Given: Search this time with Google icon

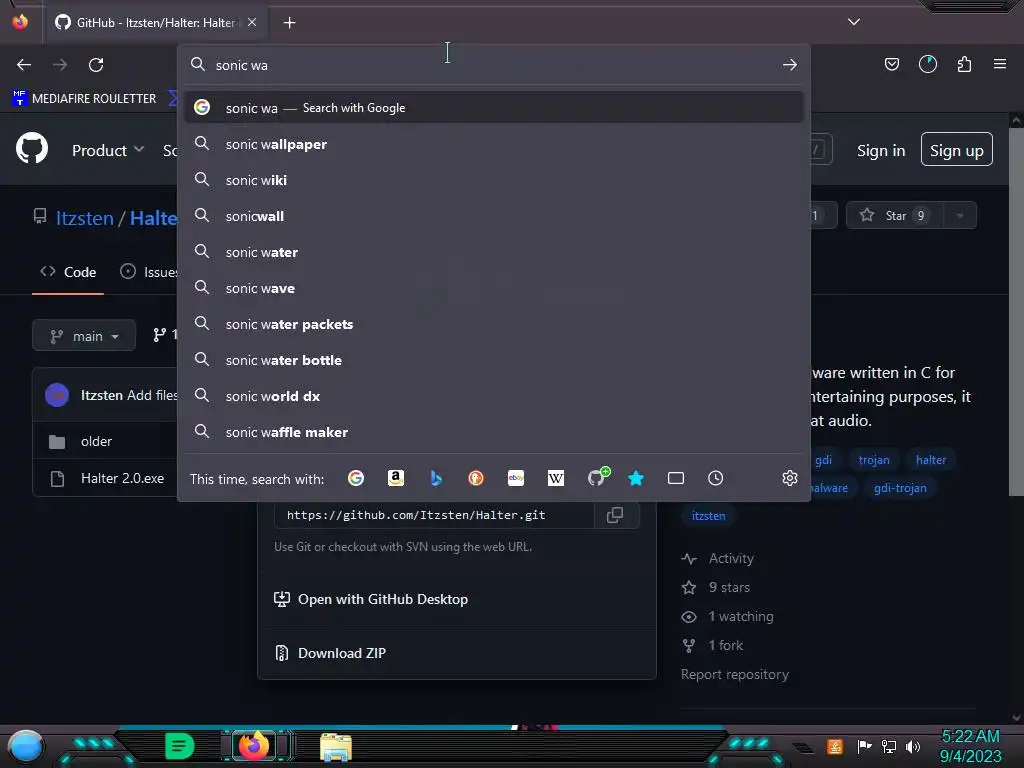Looking at the screenshot, I should point(356,478).
